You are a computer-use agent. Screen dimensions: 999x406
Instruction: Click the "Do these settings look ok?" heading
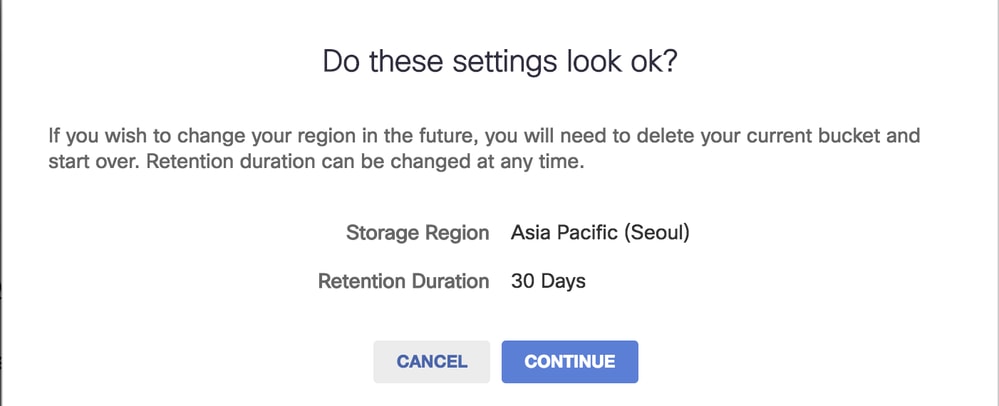tap(499, 62)
